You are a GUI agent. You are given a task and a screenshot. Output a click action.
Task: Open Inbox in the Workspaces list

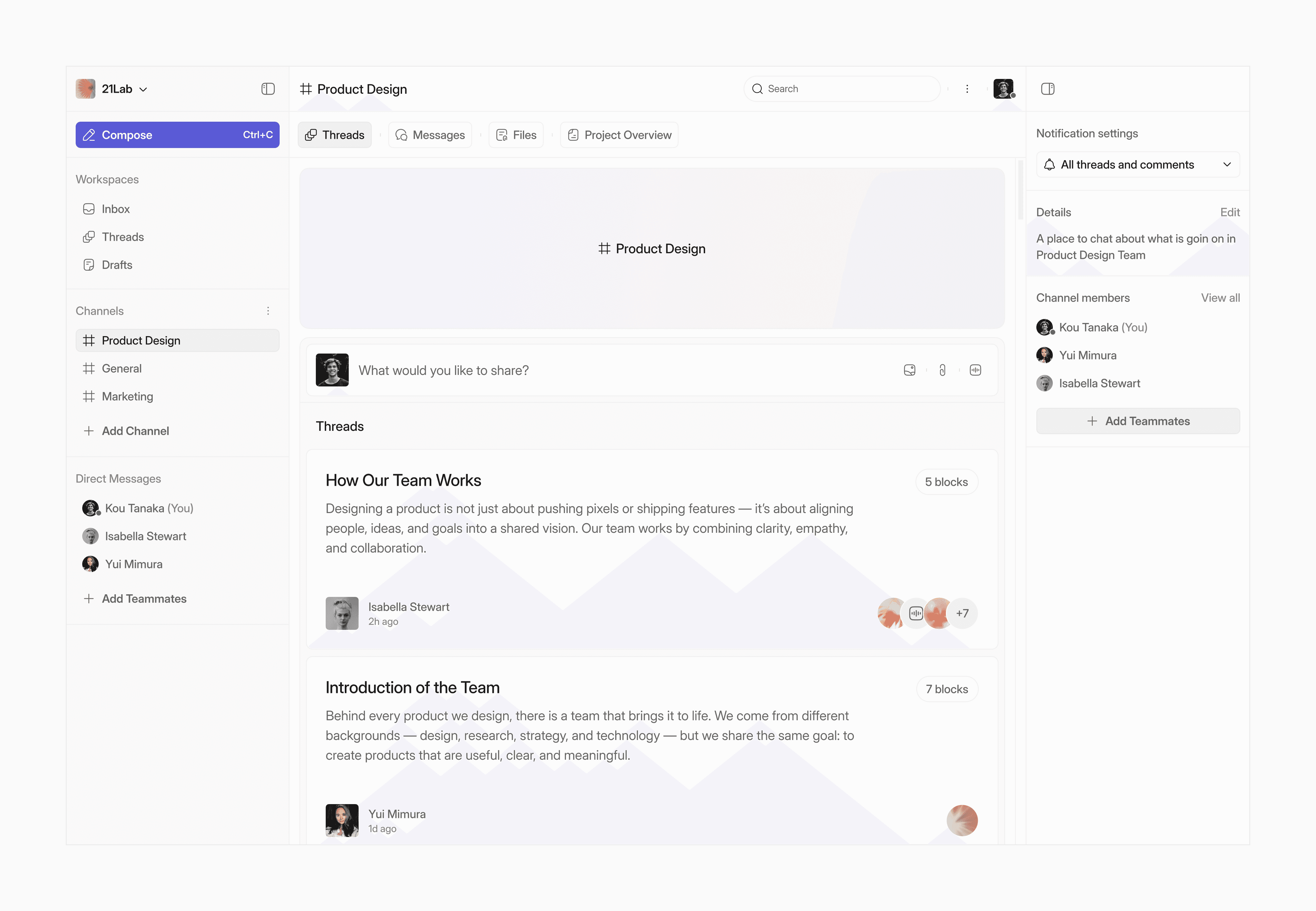tap(115, 209)
